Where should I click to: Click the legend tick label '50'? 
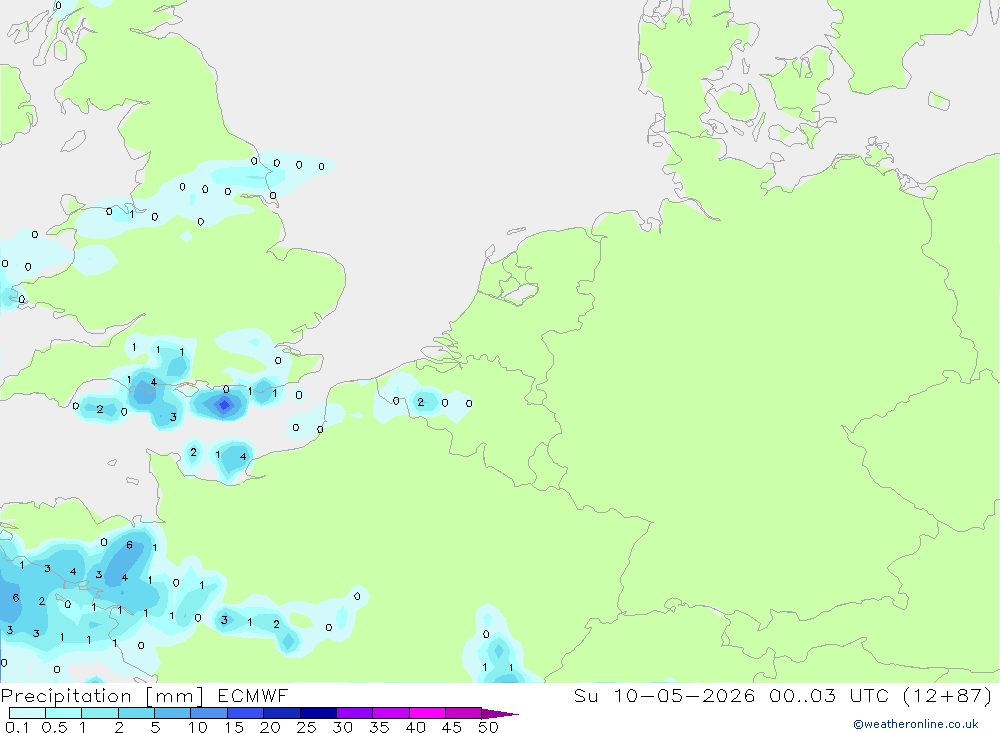(x=488, y=727)
